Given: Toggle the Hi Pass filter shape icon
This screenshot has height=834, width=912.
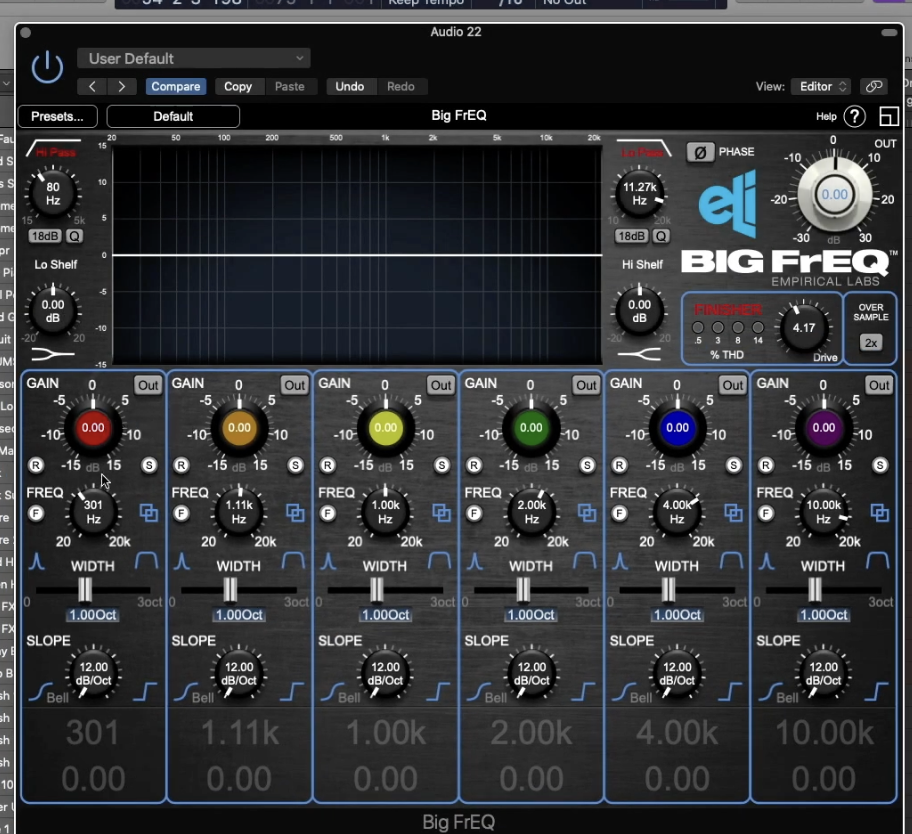Looking at the screenshot, I should point(54,148).
